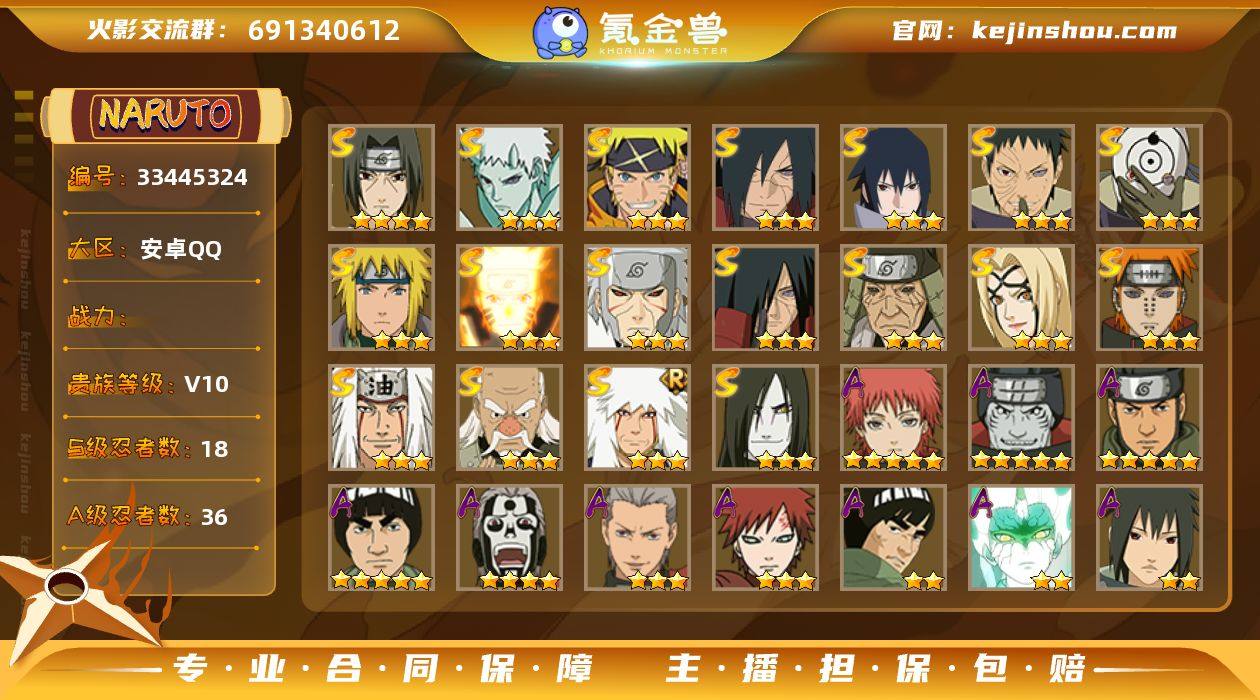Click the blue Kejinshou monster logo
Image resolution: width=1260 pixels, height=700 pixels.
pyautogui.click(x=560, y=32)
